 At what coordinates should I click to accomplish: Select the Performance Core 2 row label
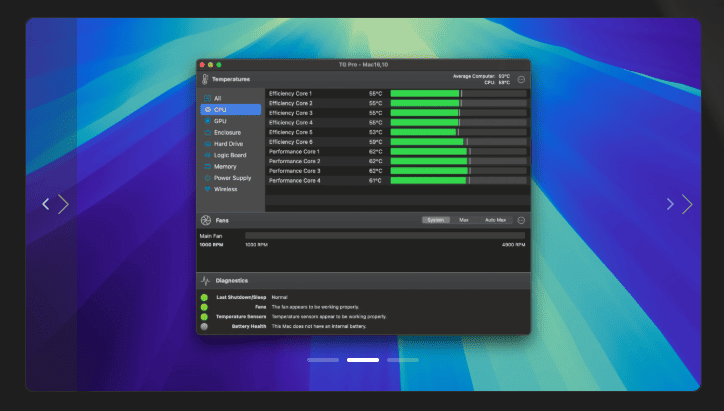(x=295, y=161)
